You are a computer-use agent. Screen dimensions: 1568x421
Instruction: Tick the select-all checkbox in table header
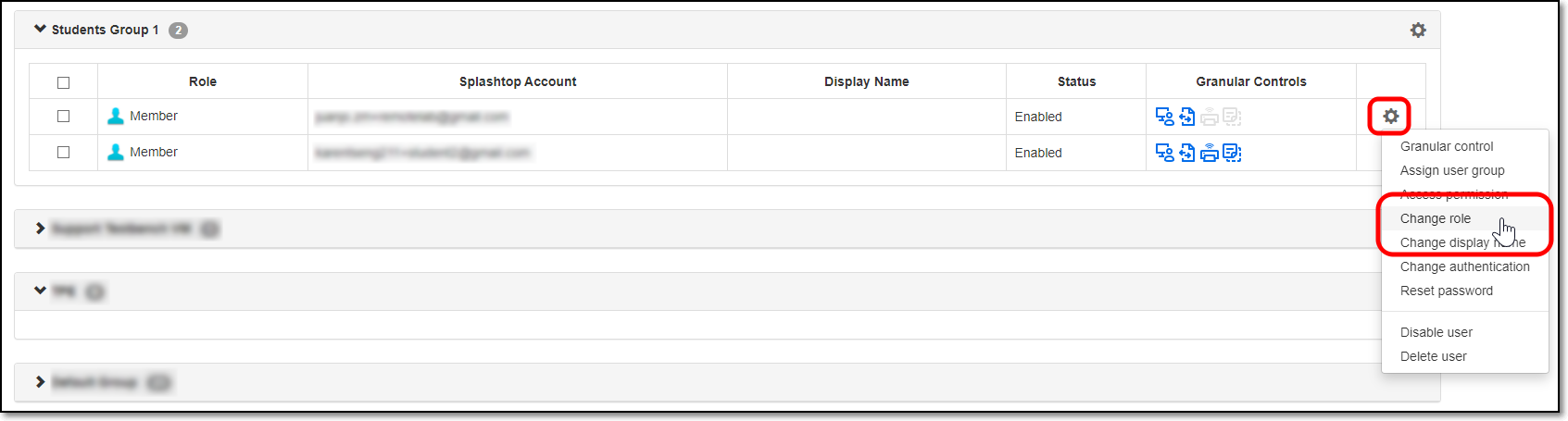tap(63, 82)
